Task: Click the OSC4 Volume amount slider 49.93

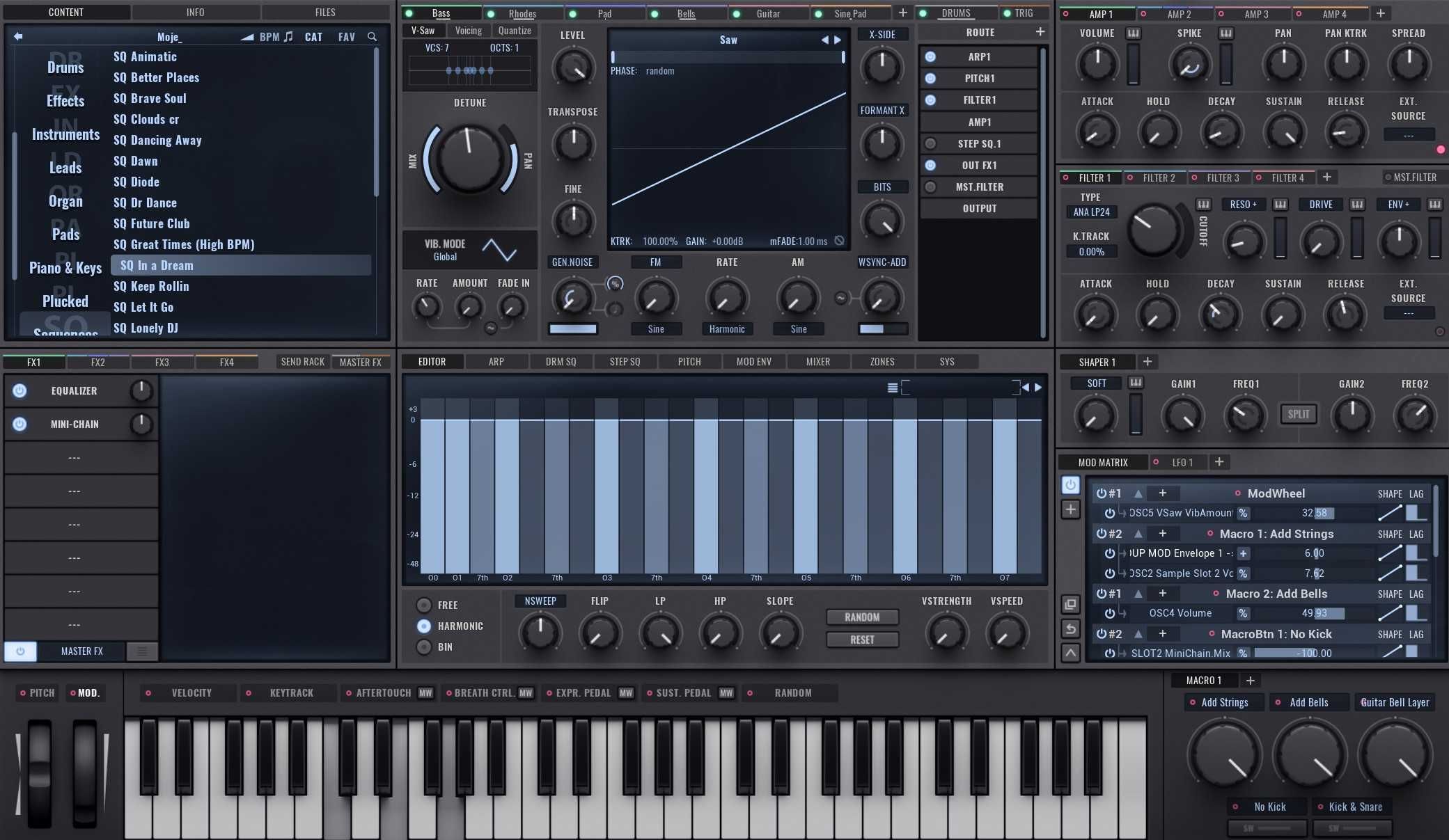Action: (x=1313, y=613)
